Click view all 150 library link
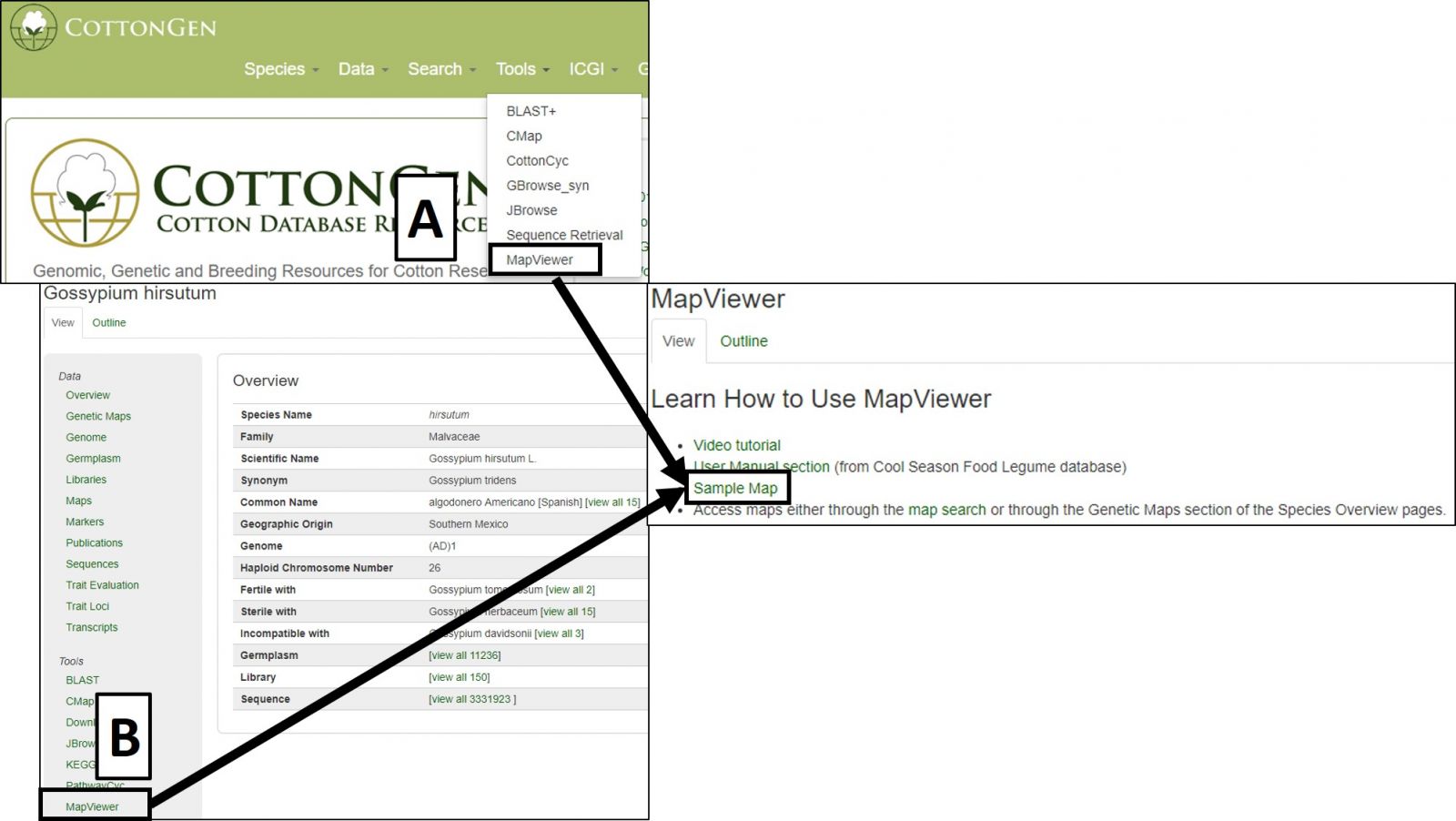The width and height of the screenshot is (1456, 821). click(460, 677)
